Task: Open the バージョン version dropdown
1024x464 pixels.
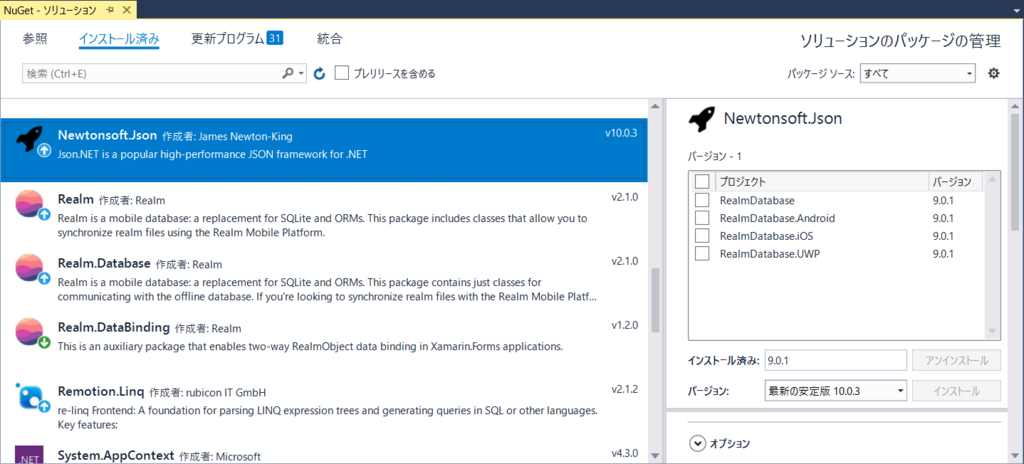Action: (x=835, y=391)
